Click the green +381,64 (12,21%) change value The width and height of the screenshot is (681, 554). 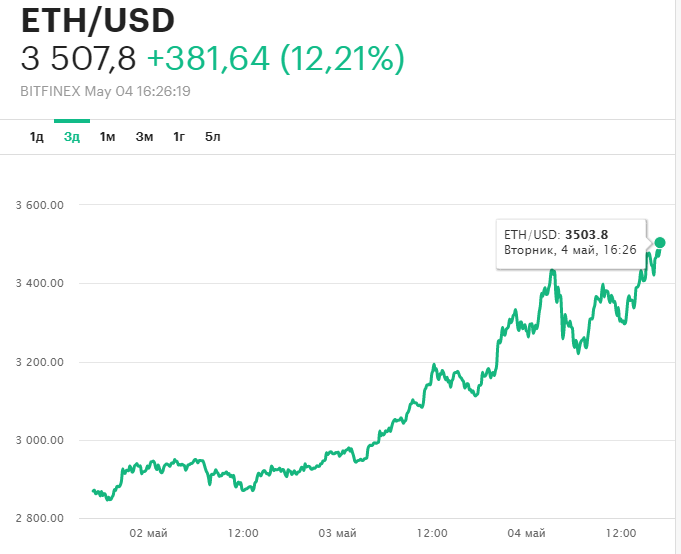click(275, 60)
